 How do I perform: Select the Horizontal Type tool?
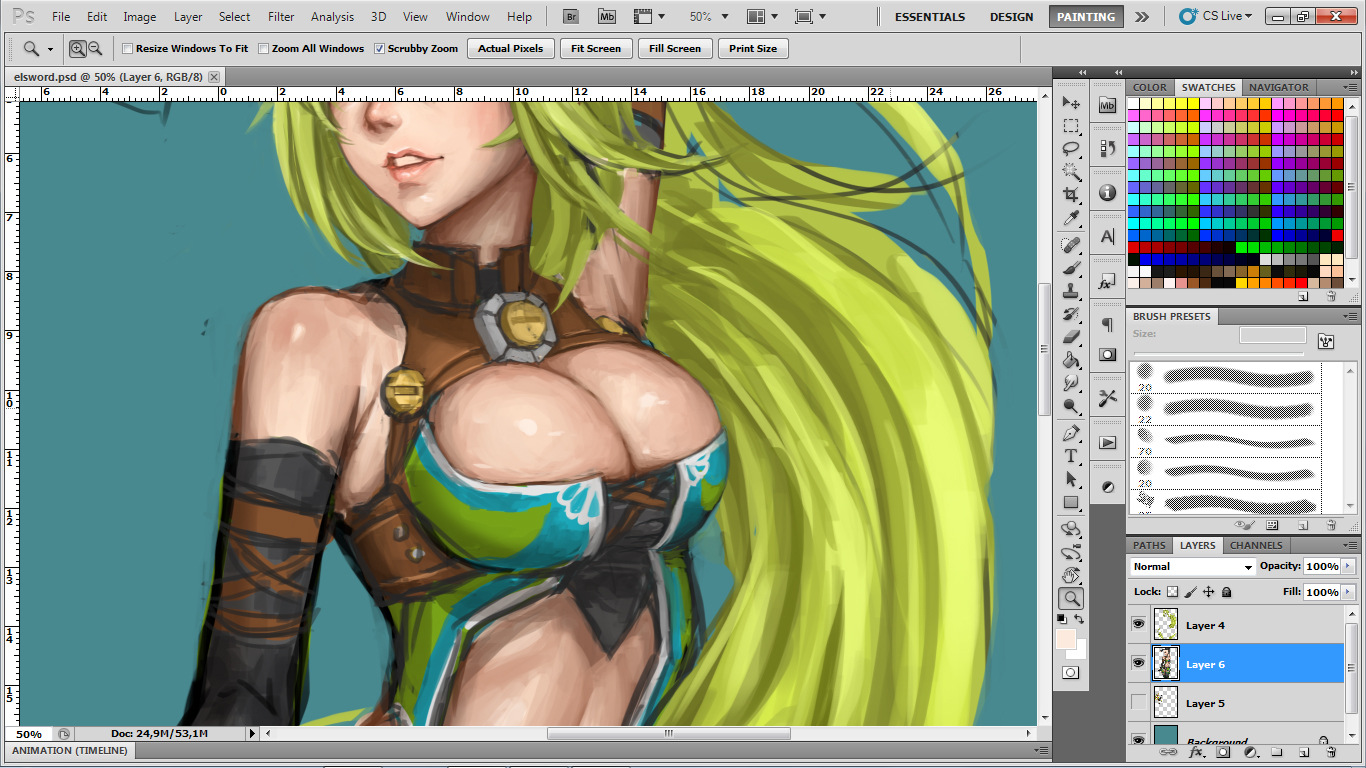(1071, 456)
